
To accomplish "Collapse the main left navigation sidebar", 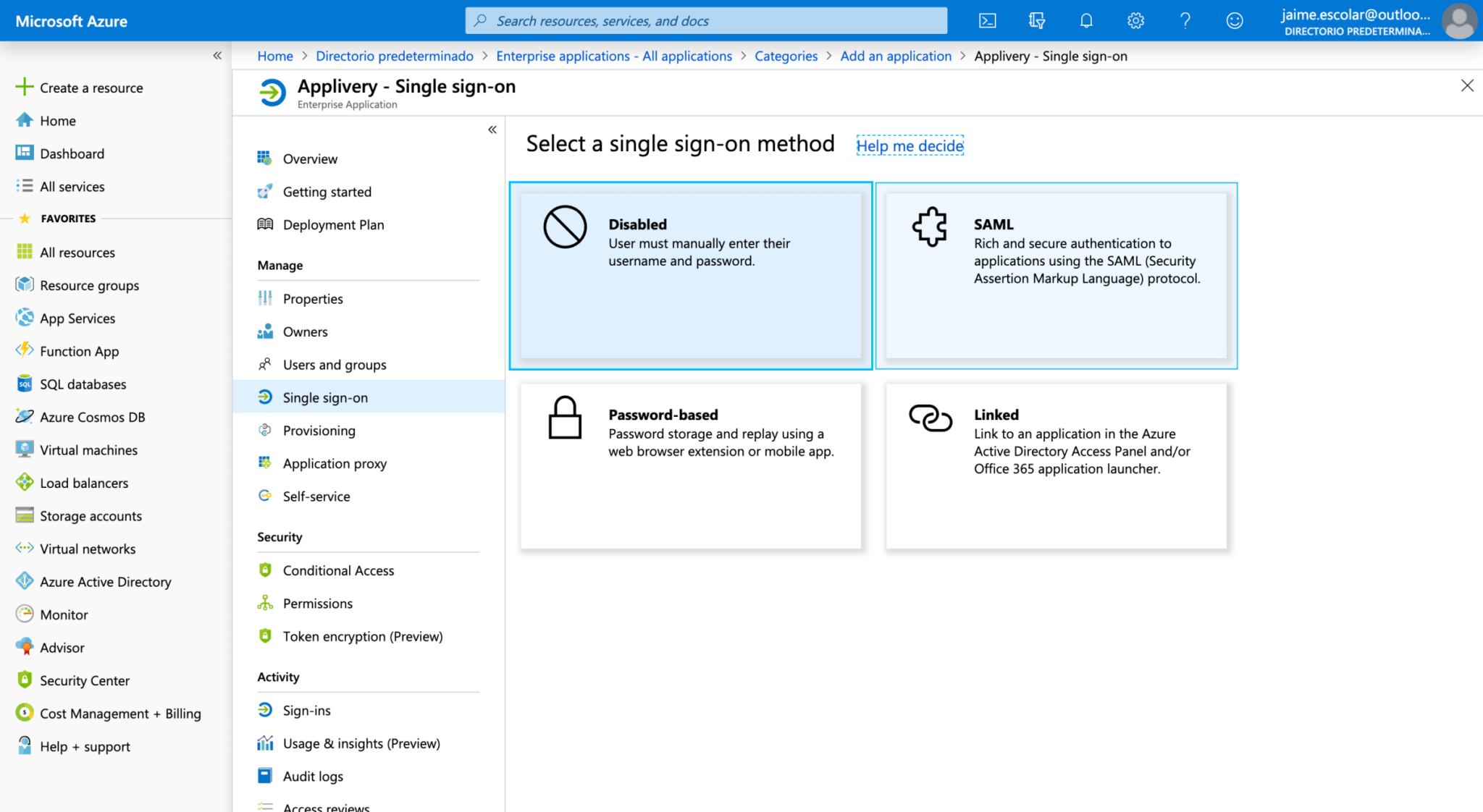I will coord(217,56).
